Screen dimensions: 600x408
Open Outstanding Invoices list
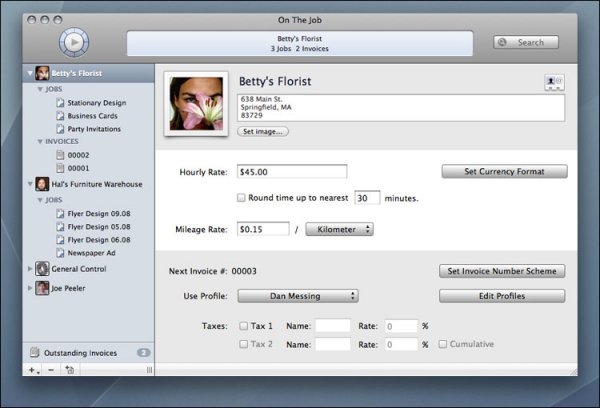[89, 353]
